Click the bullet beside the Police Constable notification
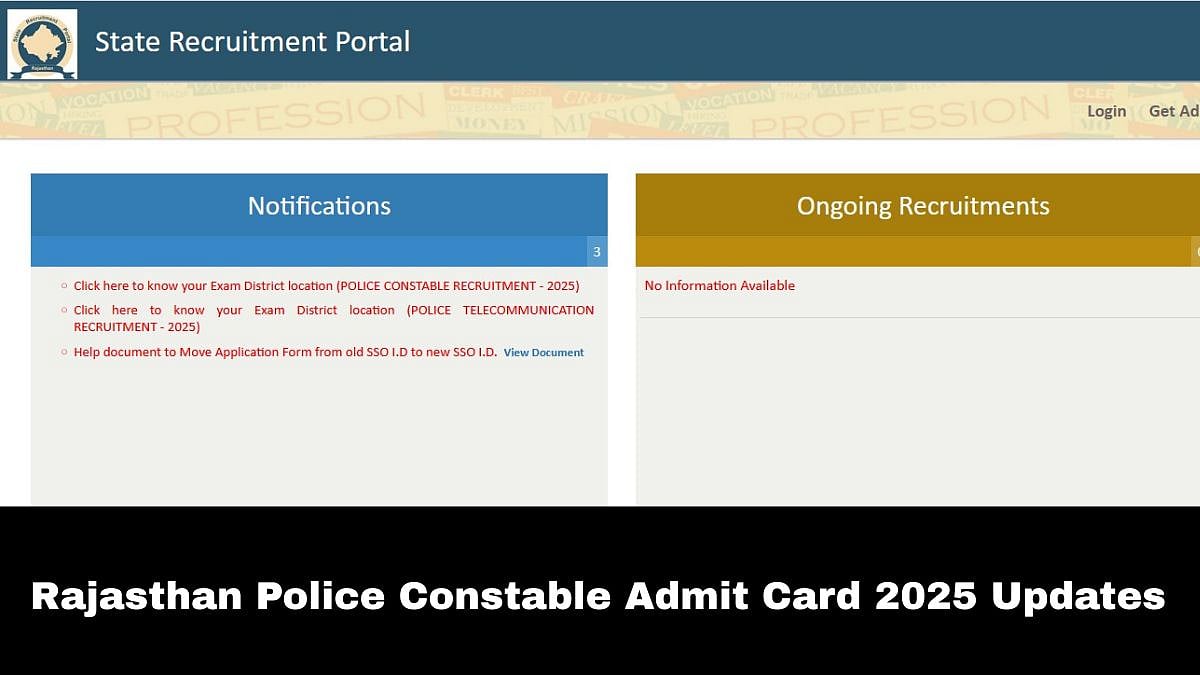Image resolution: width=1200 pixels, height=675 pixels. click(x=65, y=286)
